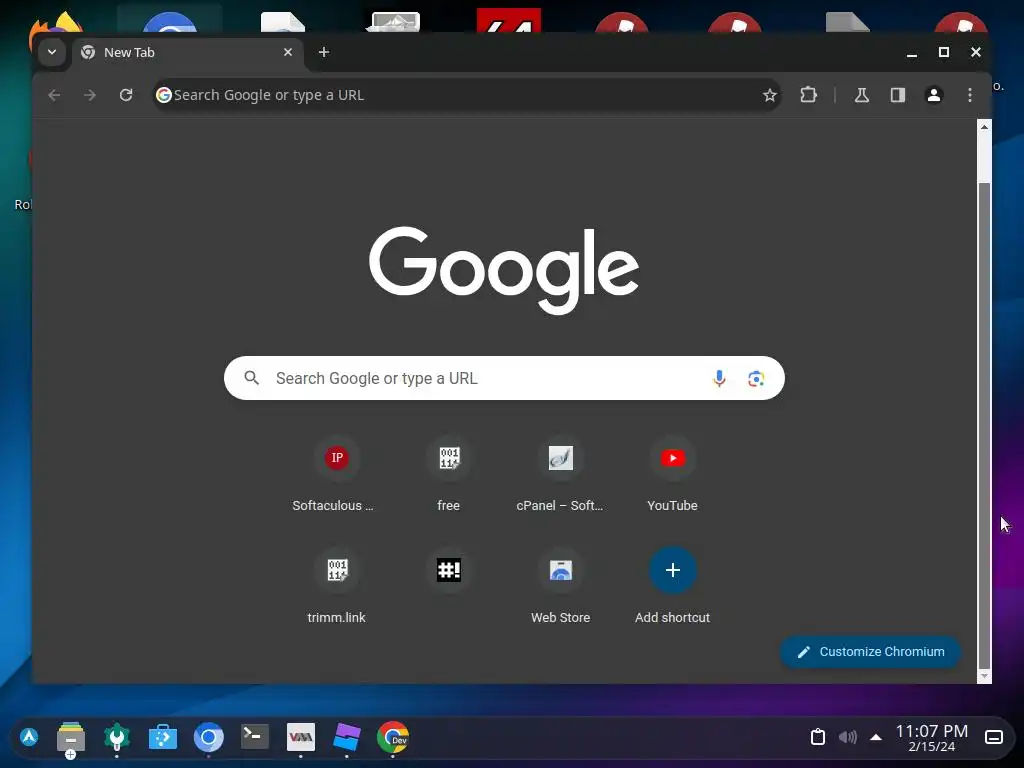This screenshot has width=1024, height=768.
Task: Maximize the Chromium window
Action: point(944,52)
